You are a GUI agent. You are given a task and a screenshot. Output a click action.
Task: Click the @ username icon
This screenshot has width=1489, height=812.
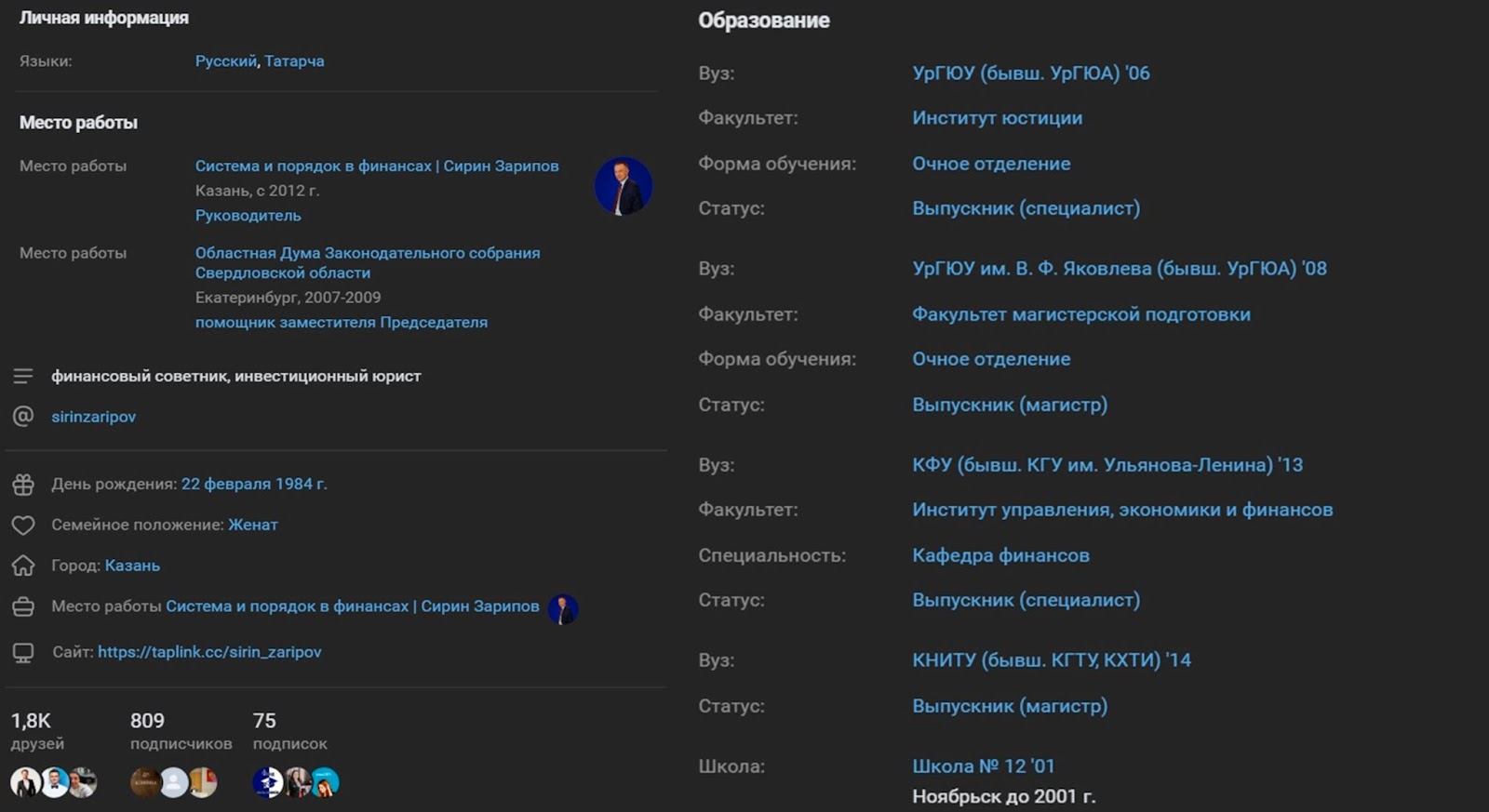point(23,416)
